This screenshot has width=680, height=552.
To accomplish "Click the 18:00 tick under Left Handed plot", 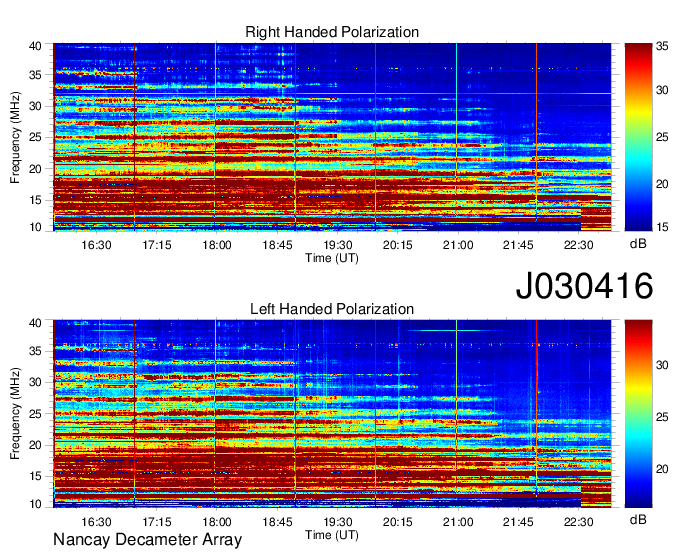I will click(217, 522).
